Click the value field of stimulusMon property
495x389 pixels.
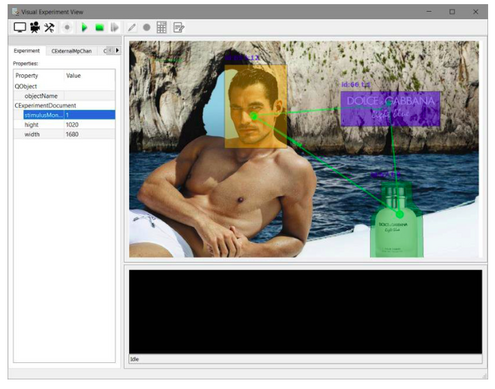point(90,115)
